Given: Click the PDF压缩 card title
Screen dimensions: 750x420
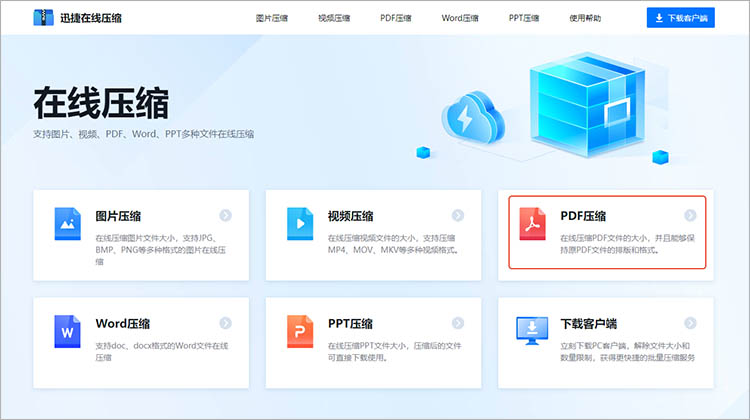Looking at the screenshot, I should coord(583,216).
